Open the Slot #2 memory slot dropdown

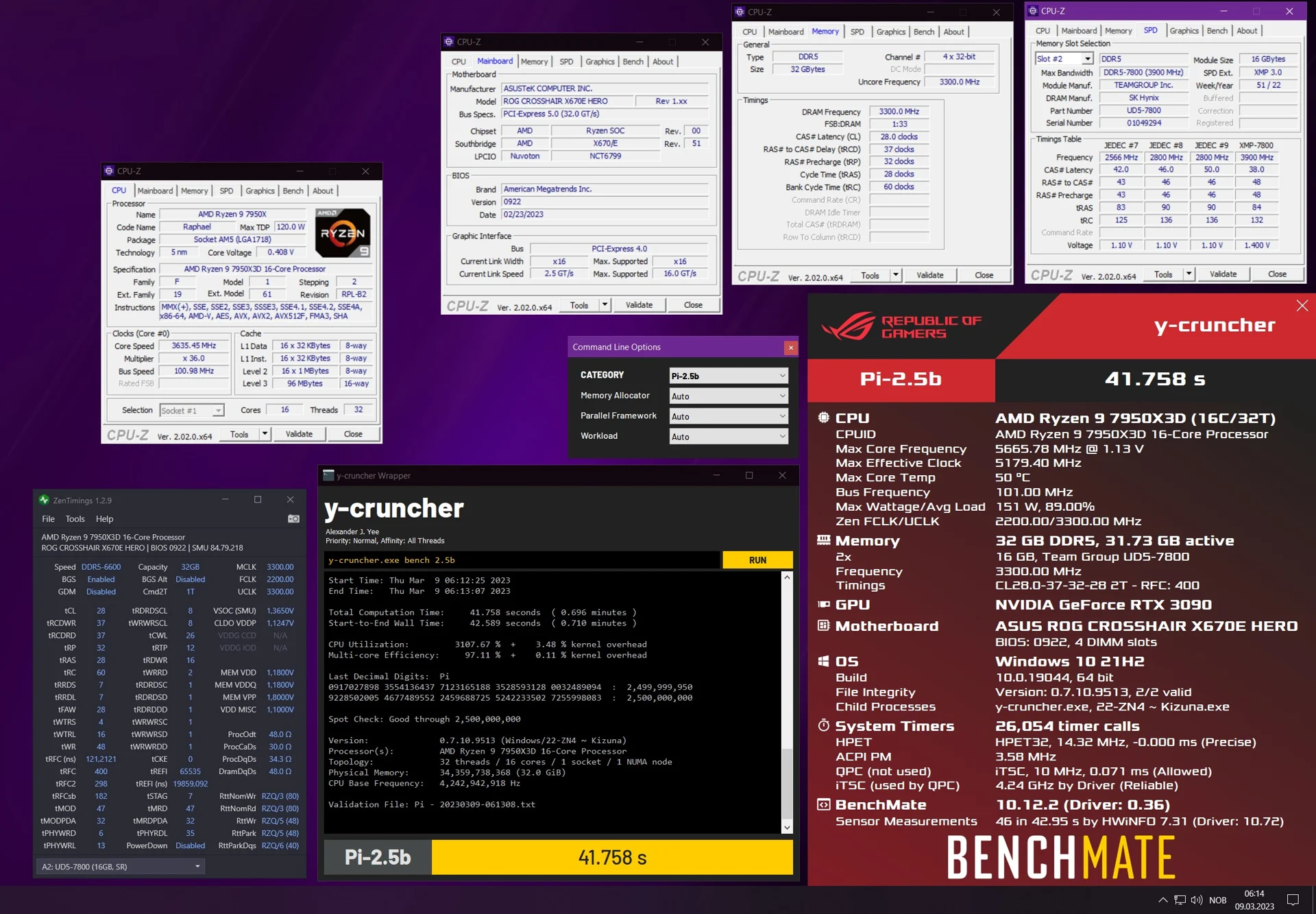(1064, 59)
